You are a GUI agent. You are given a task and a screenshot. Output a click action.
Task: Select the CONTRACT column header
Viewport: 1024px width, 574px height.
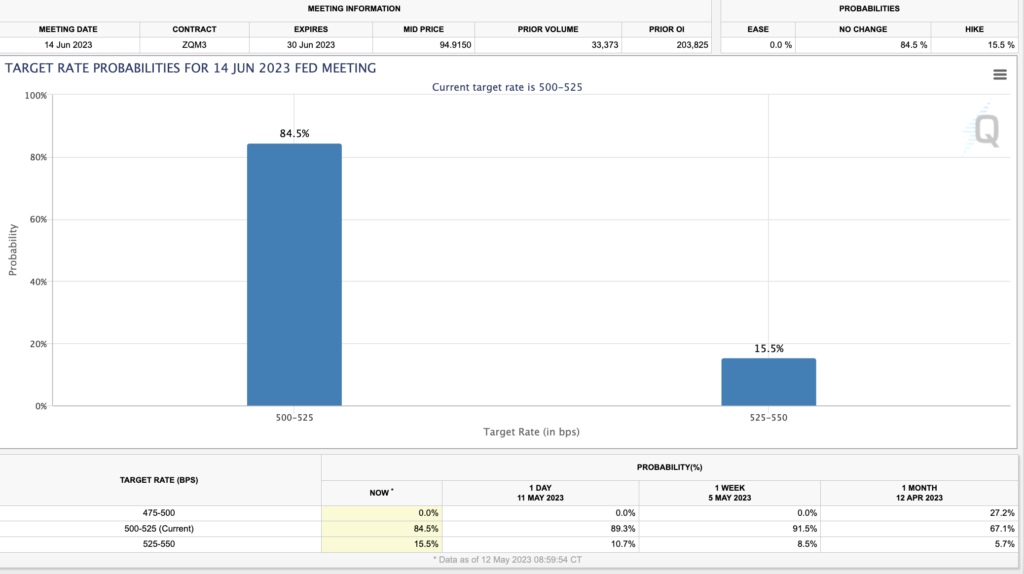(194, 29)
